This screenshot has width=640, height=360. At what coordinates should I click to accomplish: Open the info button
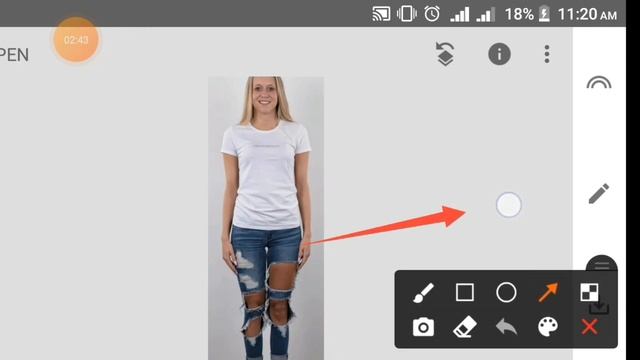click(x=499, y=54)
